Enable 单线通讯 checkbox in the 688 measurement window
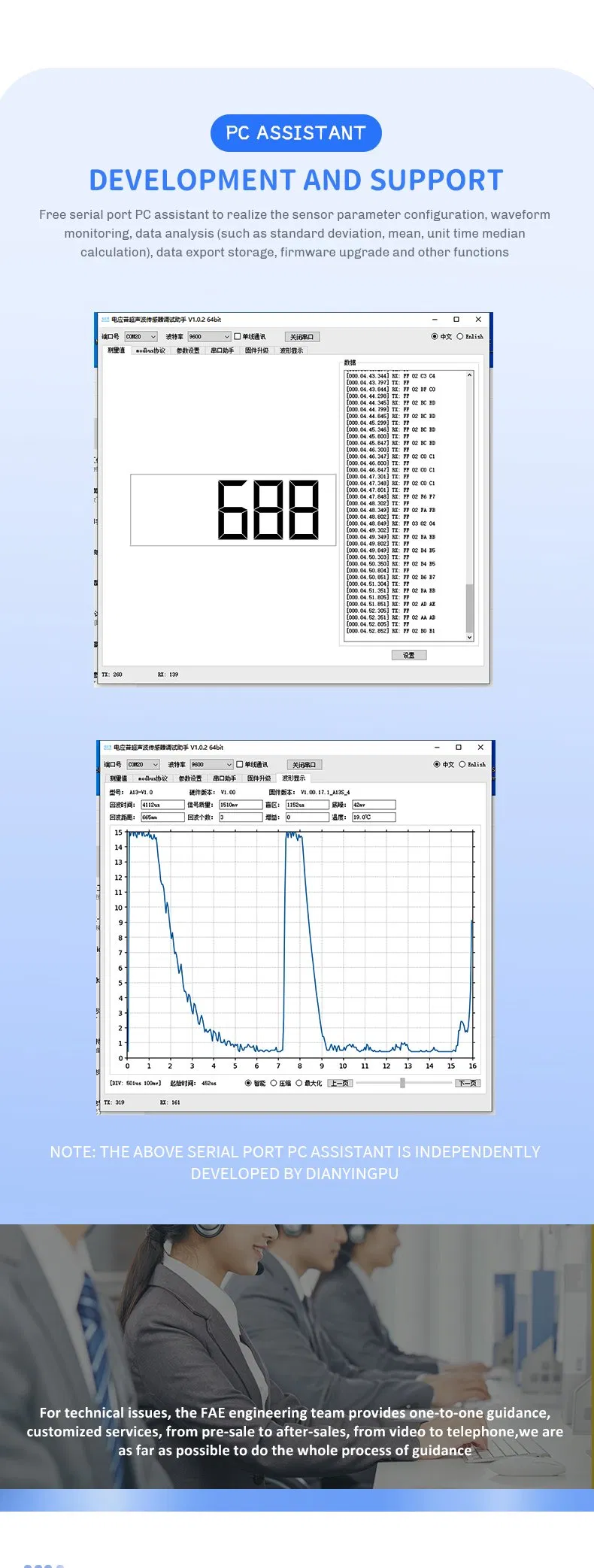This screenshot has height=1568, width=594. click(x=238, y=337)
